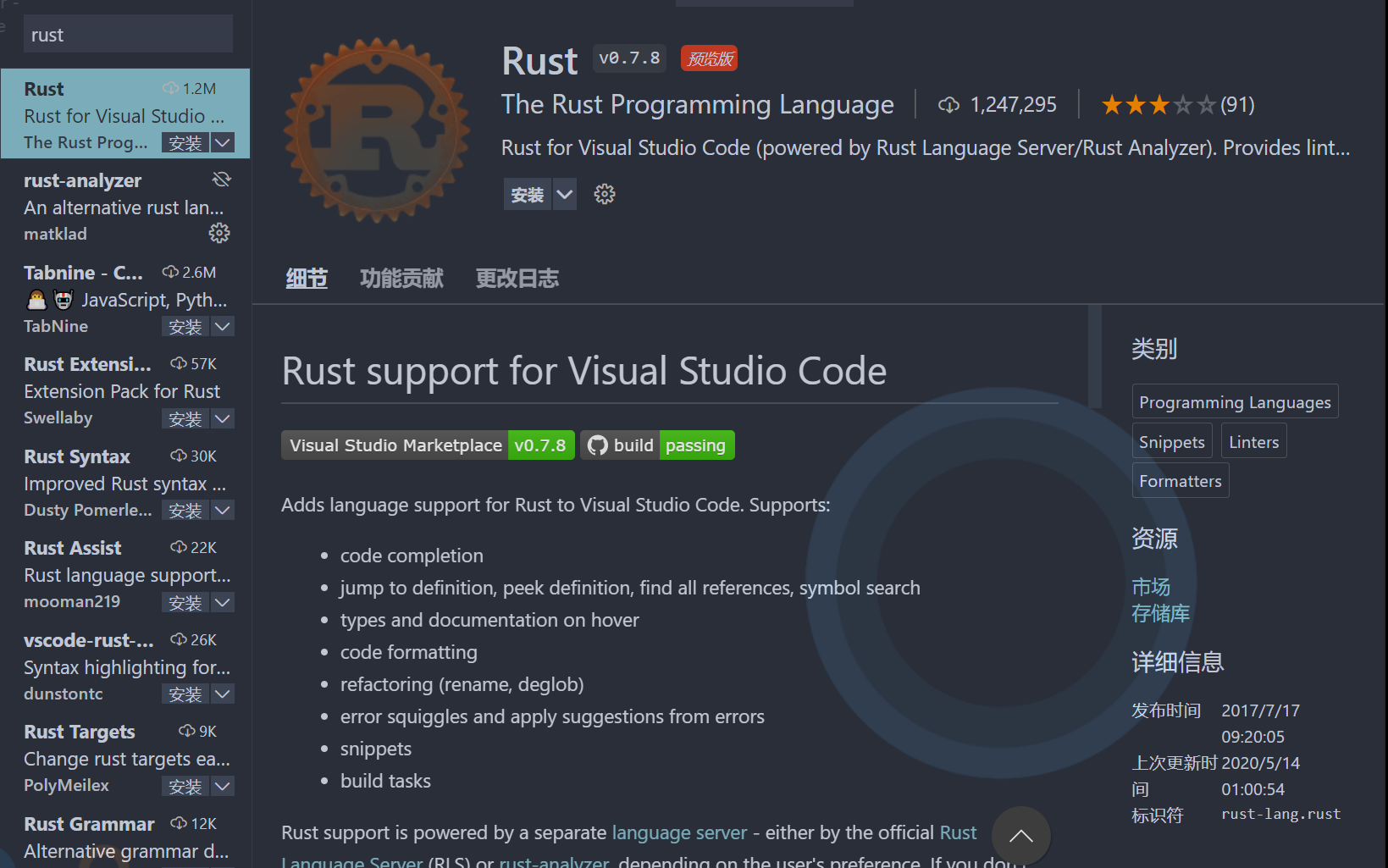Open install dropdown for Rust Syntax
The image size is (1388, 868).
[223, 510]
